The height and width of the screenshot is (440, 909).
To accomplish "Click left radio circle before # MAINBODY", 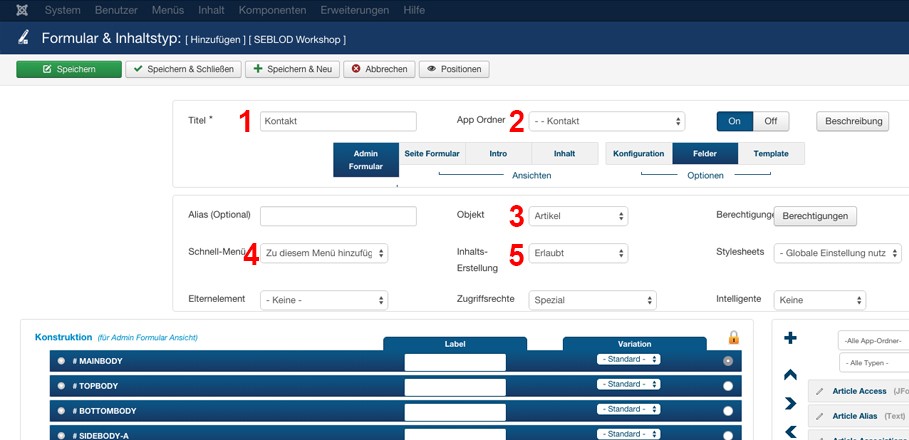I will click(x=61, y=361).
